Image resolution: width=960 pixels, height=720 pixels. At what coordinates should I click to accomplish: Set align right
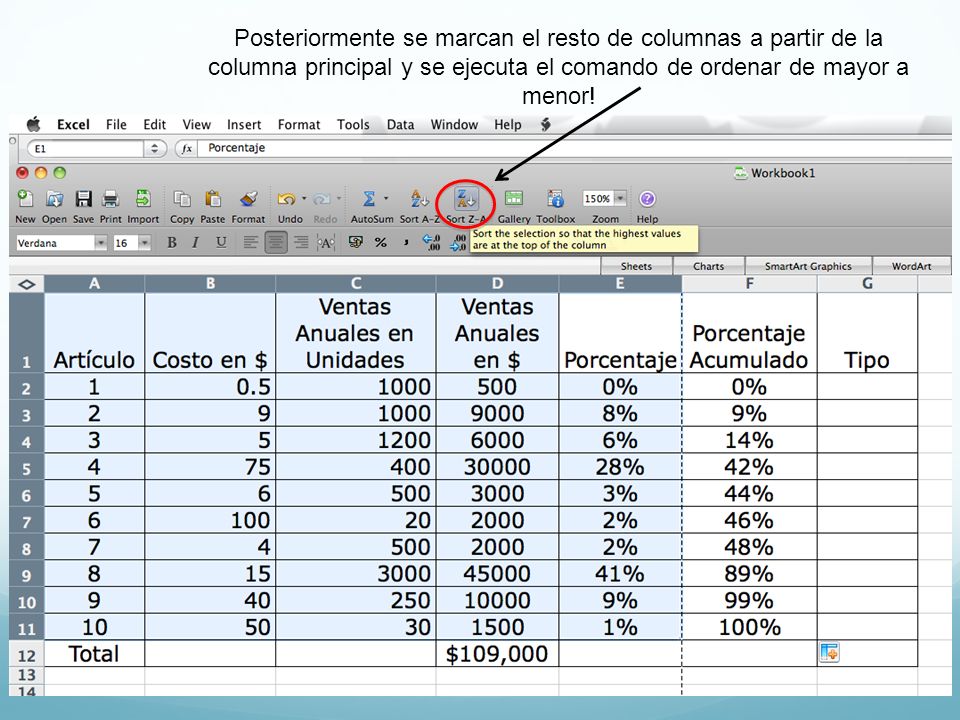pos(301,242)
